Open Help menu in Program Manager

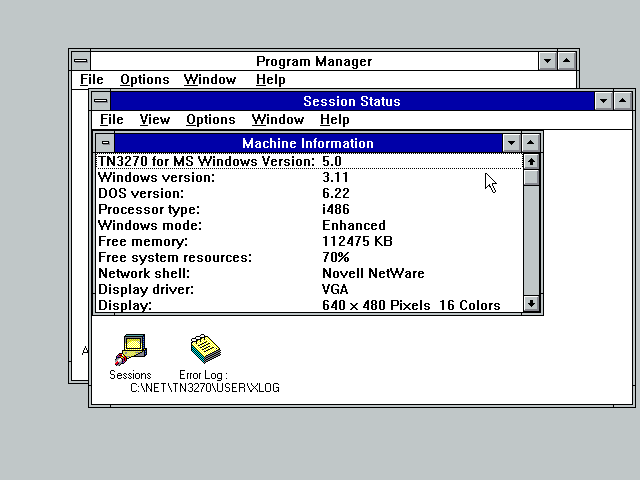pos(271,80)
